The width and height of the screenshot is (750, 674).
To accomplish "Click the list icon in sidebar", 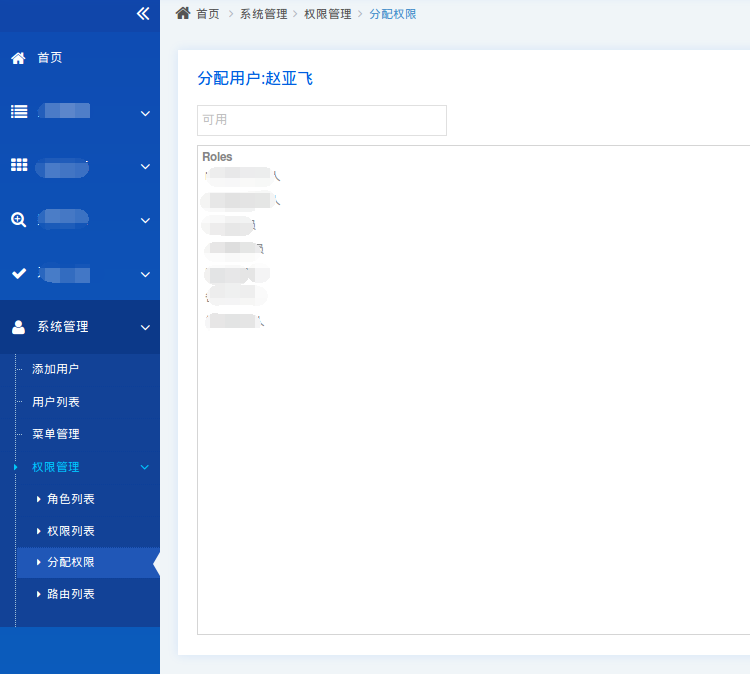I will point(18,112).
